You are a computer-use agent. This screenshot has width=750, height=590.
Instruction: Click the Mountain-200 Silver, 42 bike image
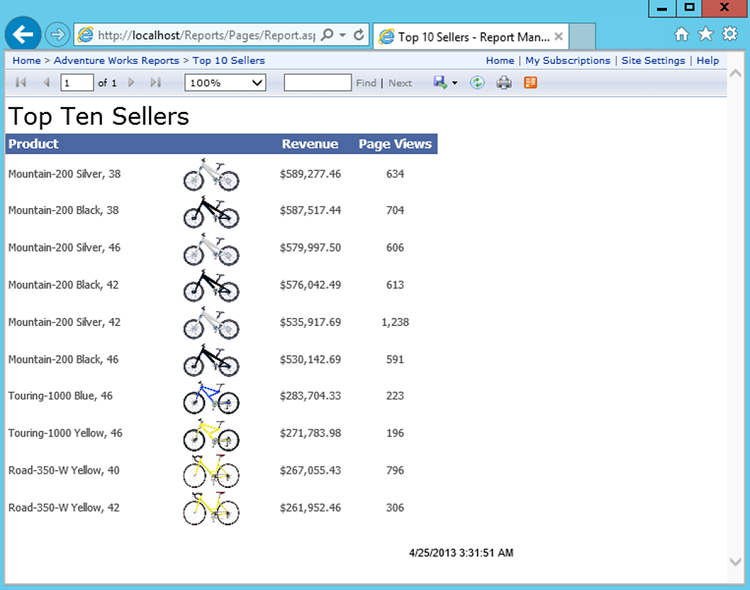point(211,323)
